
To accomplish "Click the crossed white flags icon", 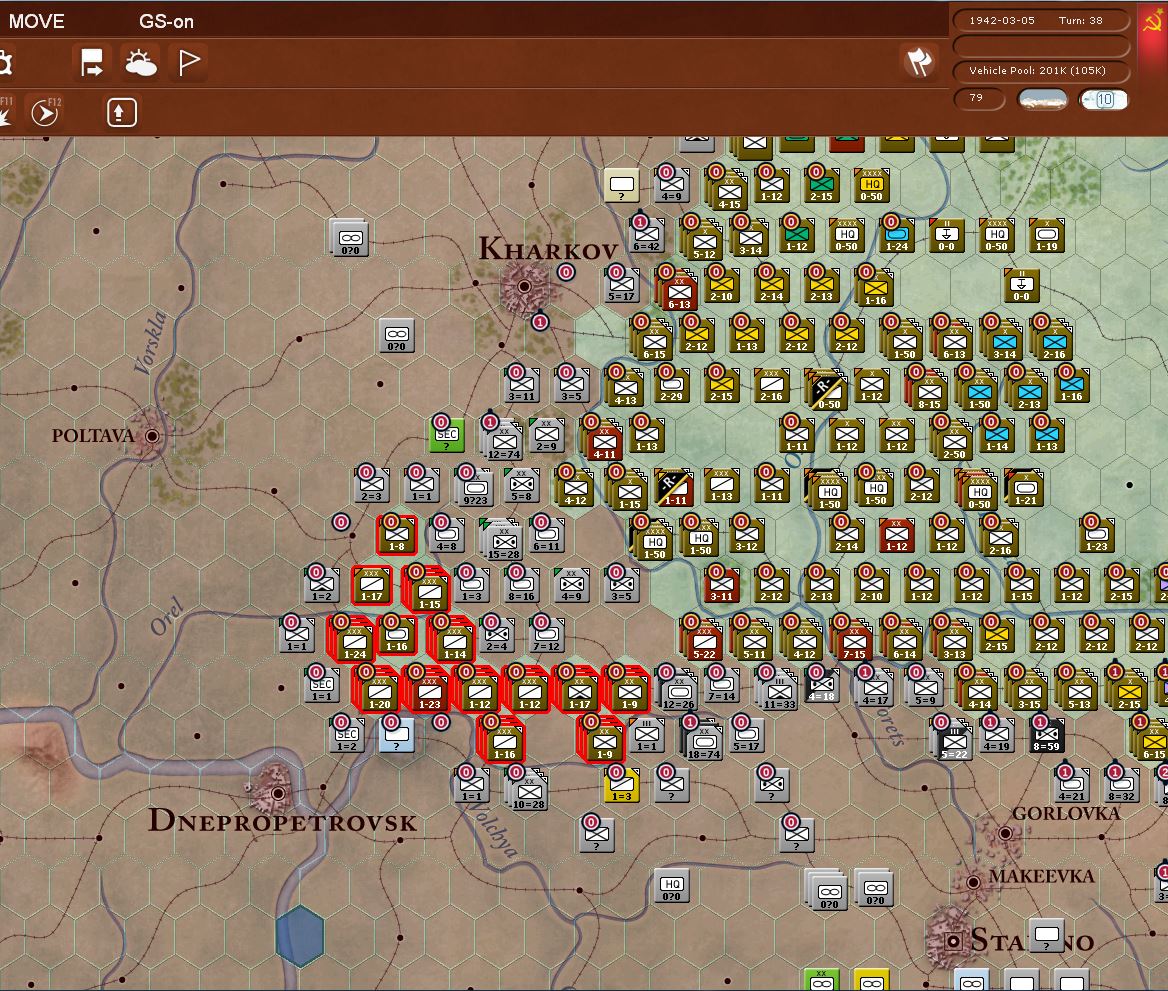I will click(x=918, y=62).
